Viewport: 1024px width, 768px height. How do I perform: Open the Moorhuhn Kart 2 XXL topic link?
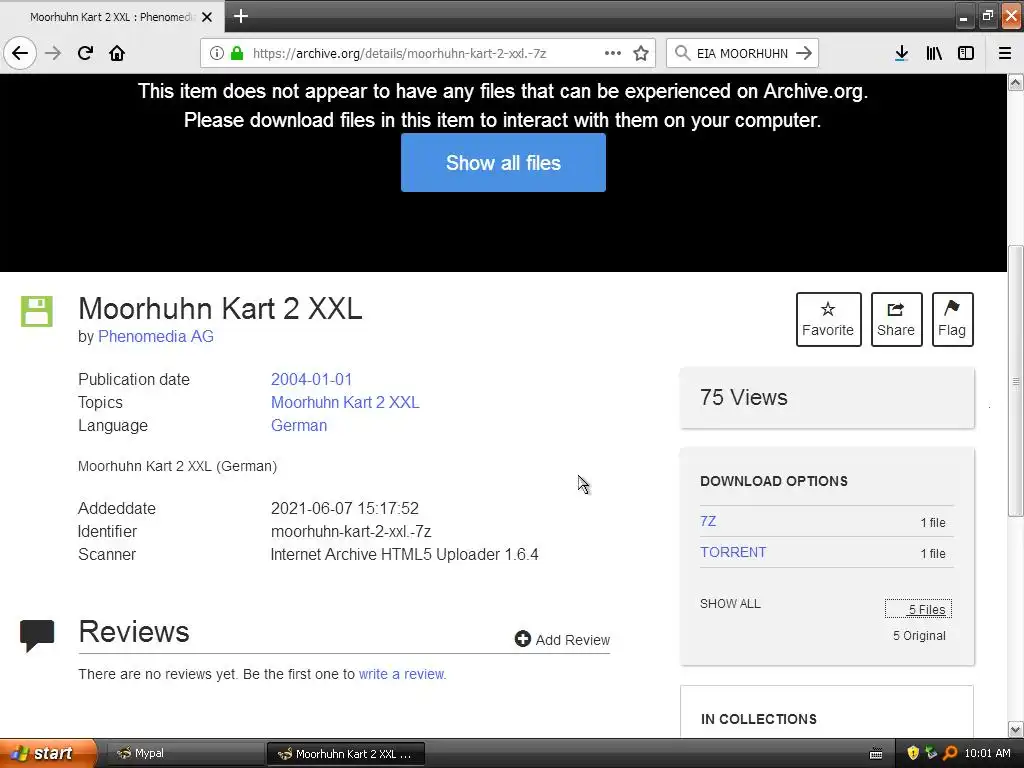tap(345, 402)
